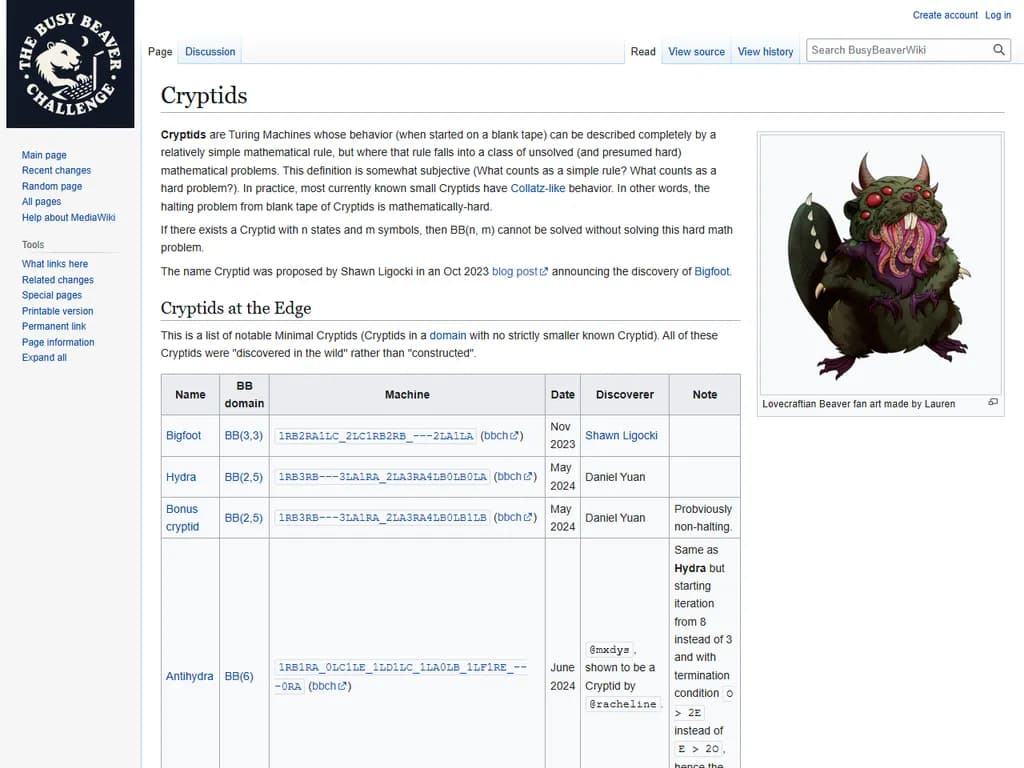Screen dimensions: 1024x768
Task: Click the search magnifying glass icon
Action: pyautogui.click(x=999, y=48)
